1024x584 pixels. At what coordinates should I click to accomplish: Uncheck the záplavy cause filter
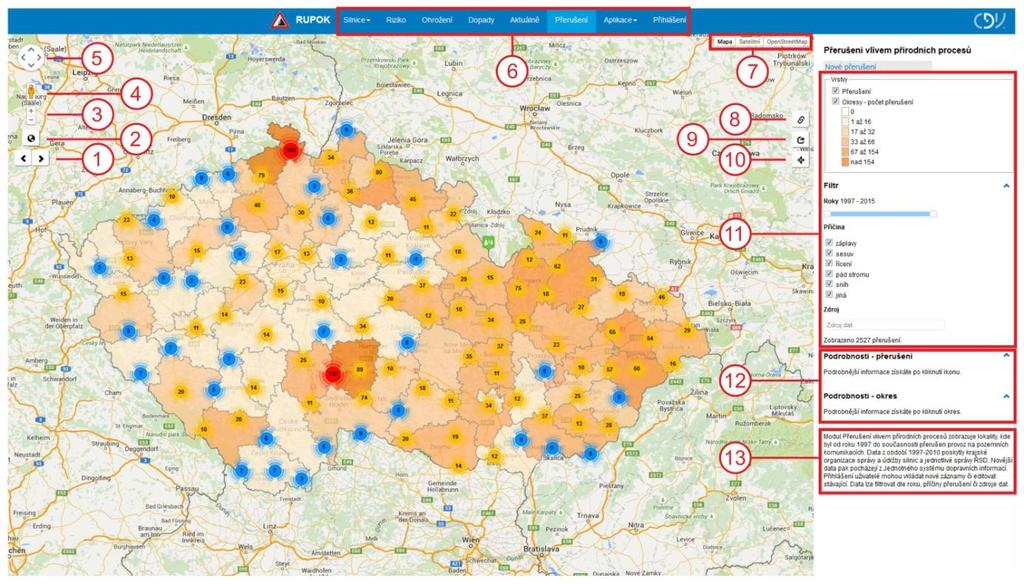[x=829, y=242]
